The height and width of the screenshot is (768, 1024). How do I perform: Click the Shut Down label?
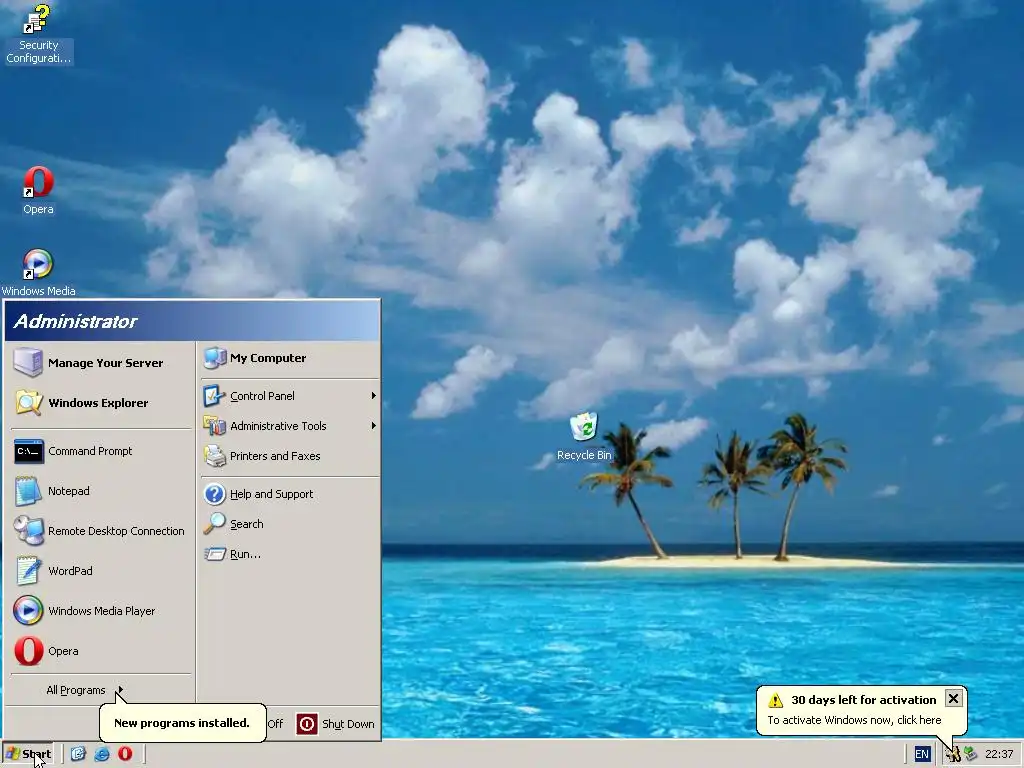click(348, 724)
